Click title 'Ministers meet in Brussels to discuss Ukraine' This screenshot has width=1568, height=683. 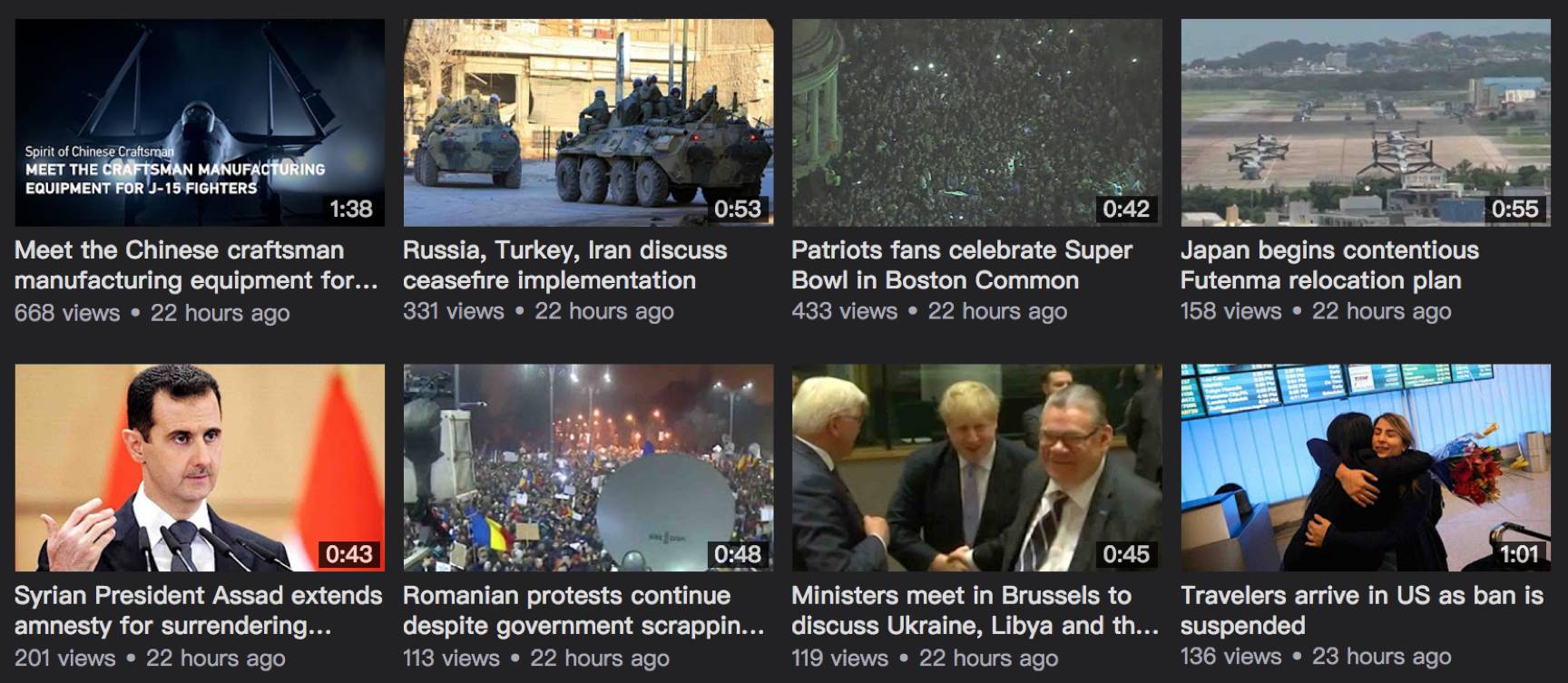point(975,610)
